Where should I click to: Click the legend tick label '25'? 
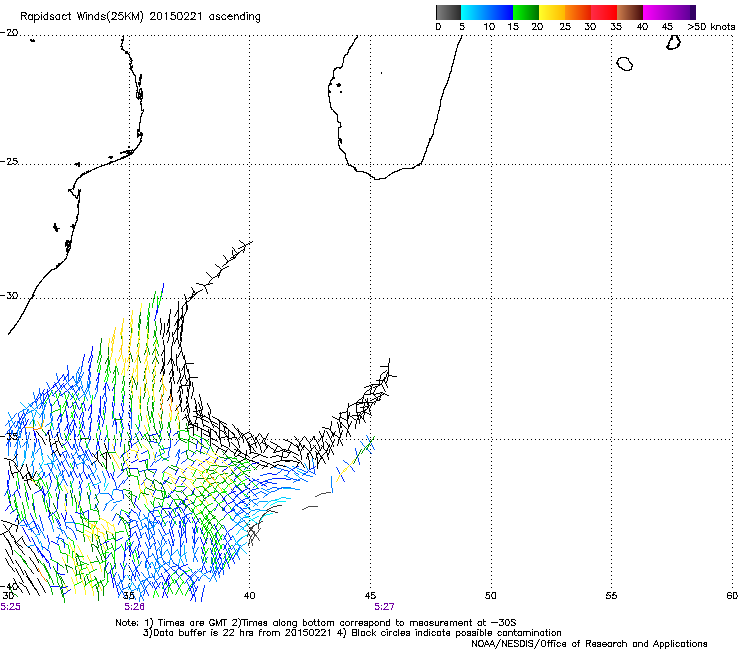(x=565, y=26)
